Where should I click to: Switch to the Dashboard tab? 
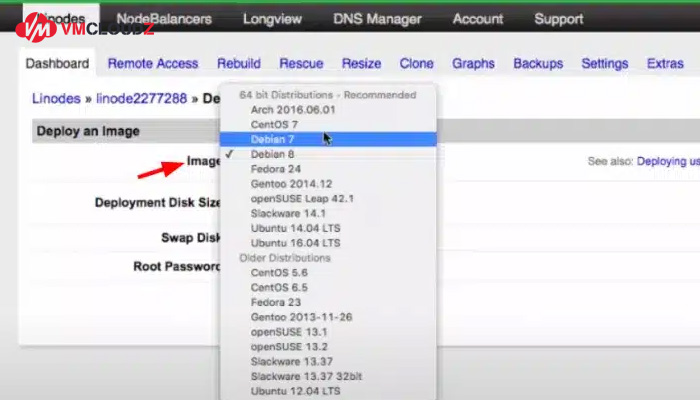click(57, 63)
